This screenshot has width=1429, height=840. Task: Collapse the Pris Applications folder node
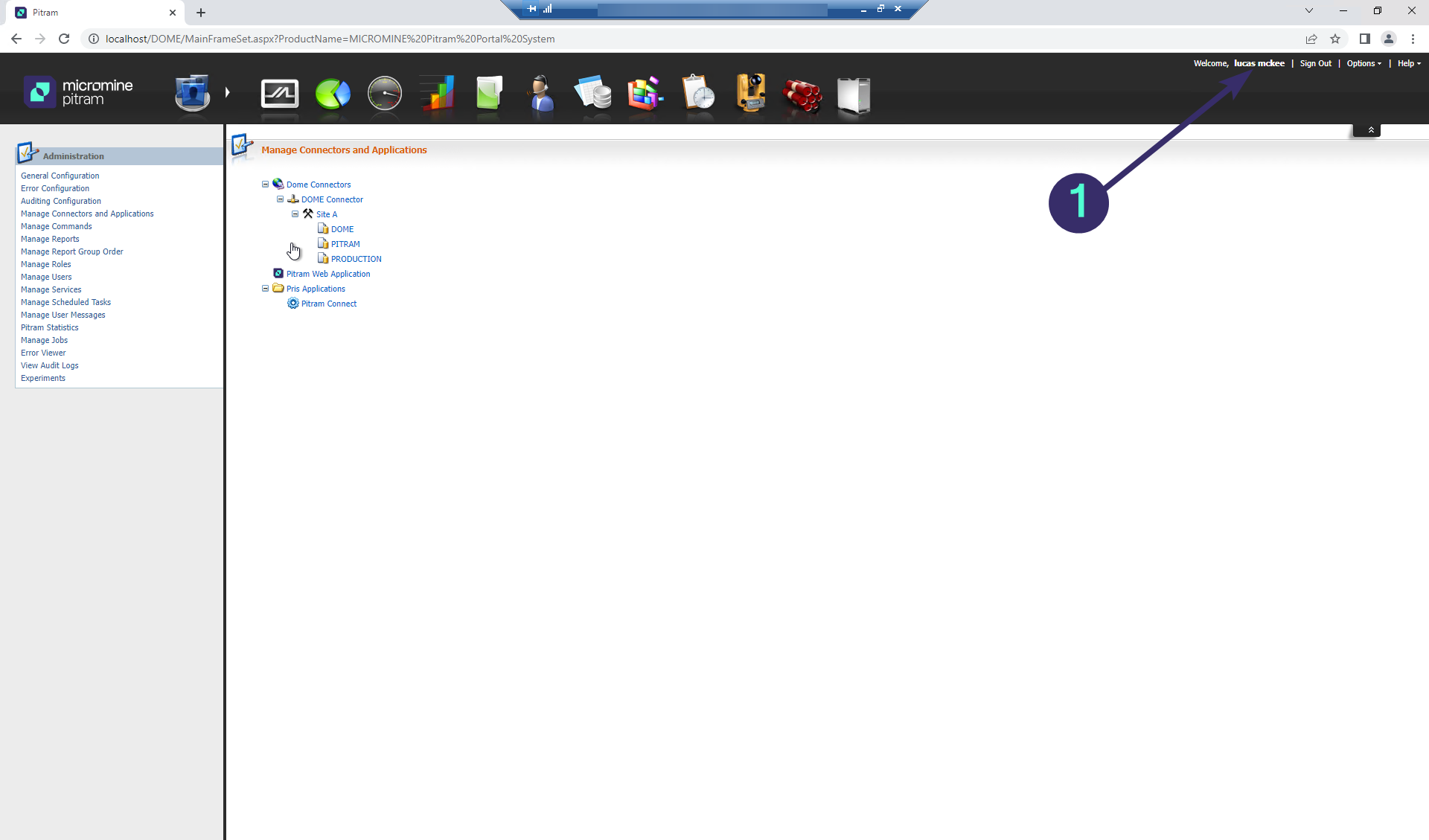coord(265,288)
